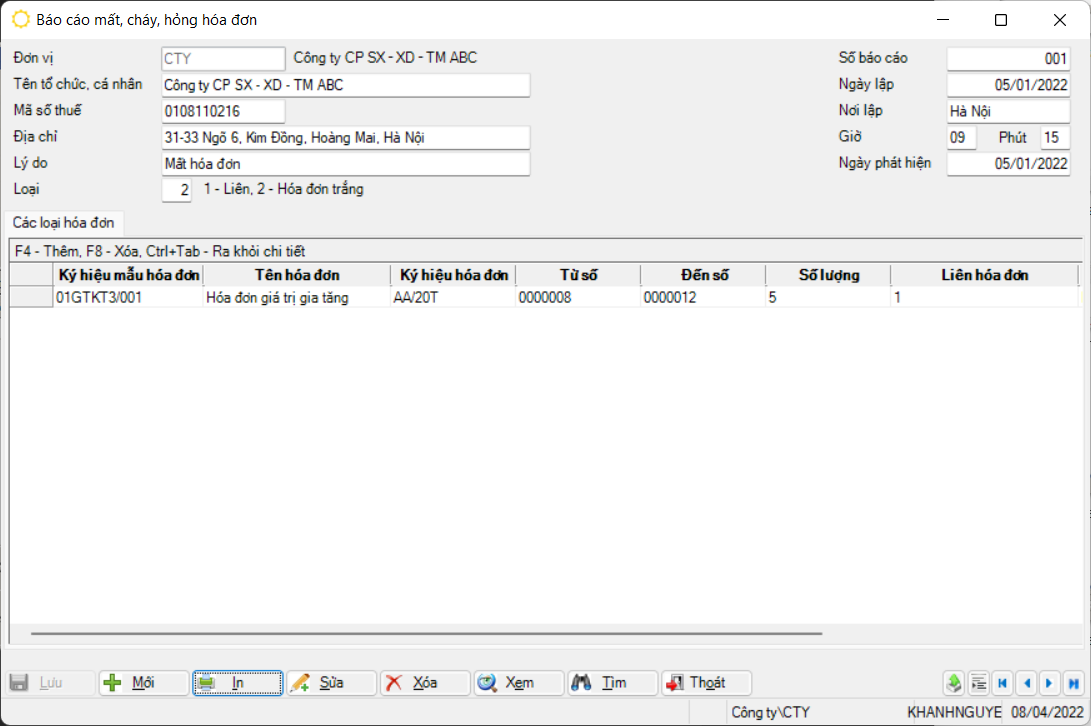This screenshot has height=726, width=1091.
Task: Go to the next record
Action: tap(1049, 683)
